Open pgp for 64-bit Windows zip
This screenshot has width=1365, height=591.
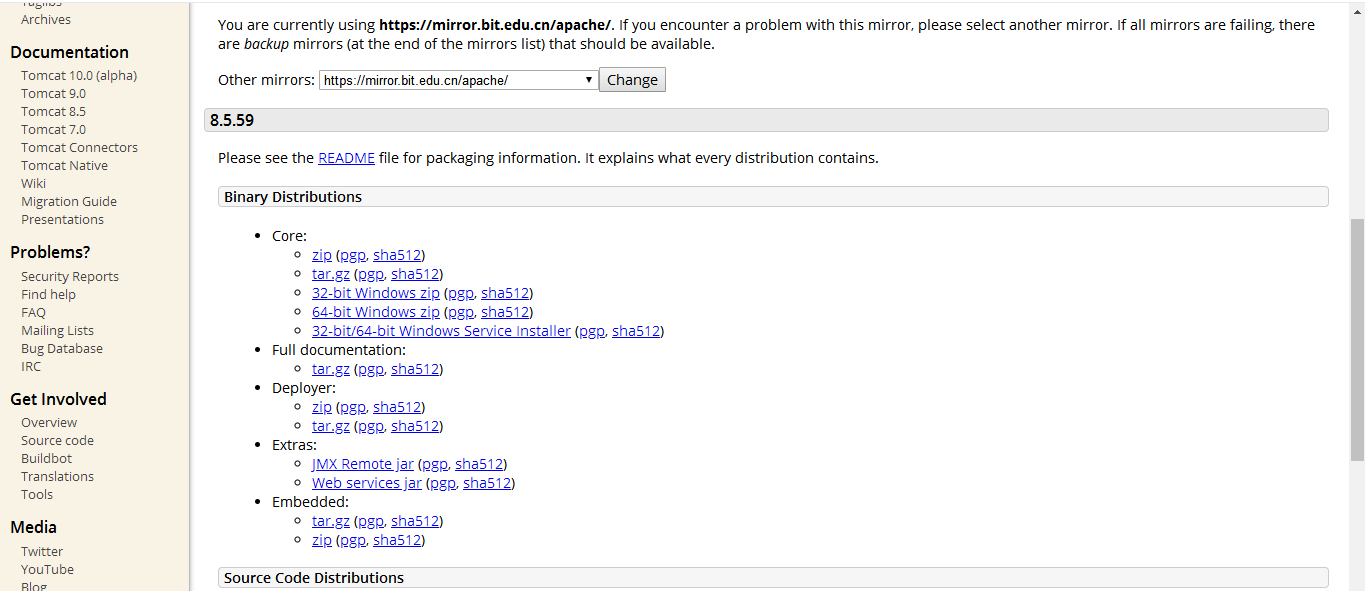(460, 312)
